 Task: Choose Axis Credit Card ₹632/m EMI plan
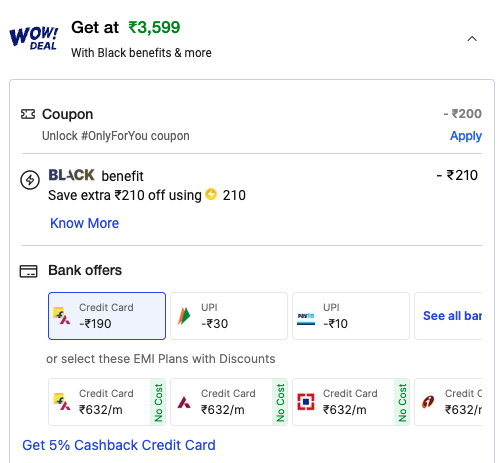pos(229,402)
